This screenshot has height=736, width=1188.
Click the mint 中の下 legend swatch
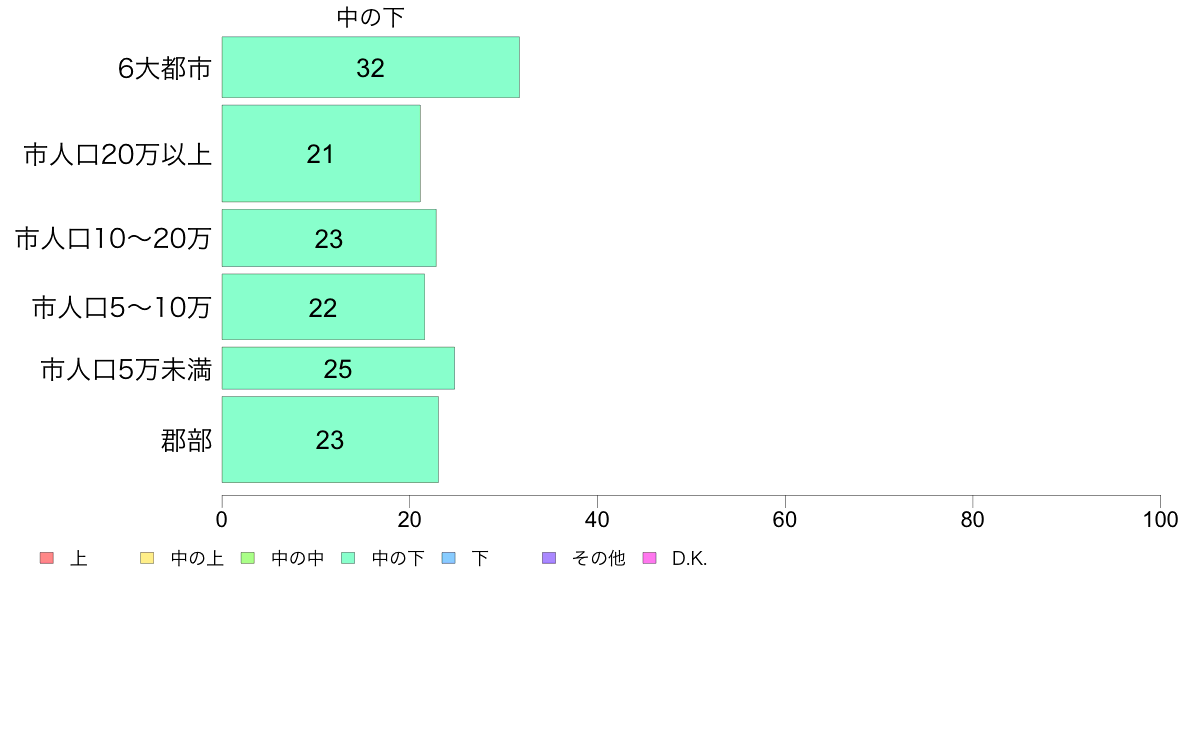point(349,559)
